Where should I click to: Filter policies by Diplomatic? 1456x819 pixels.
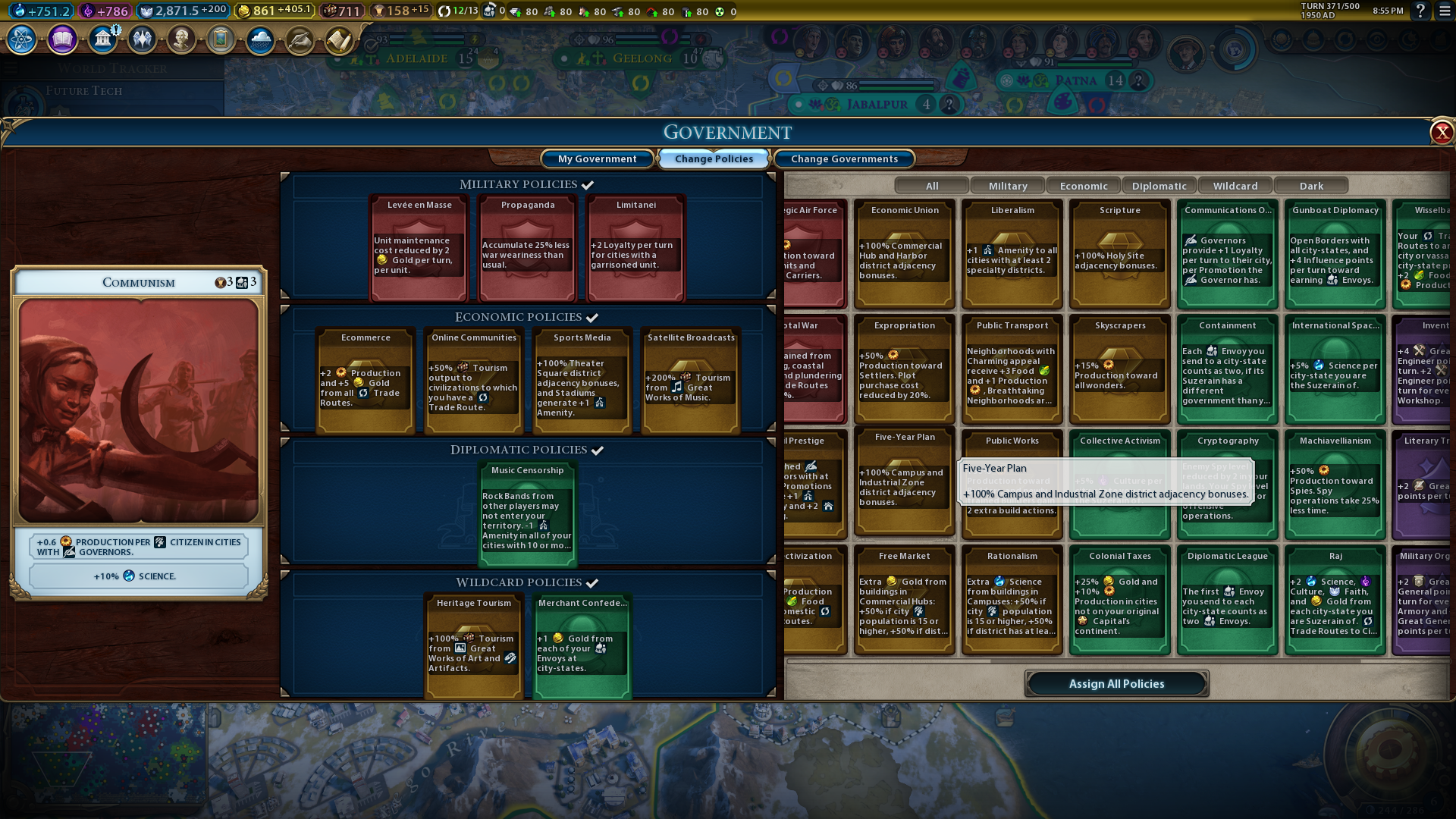coord(1159,186)
